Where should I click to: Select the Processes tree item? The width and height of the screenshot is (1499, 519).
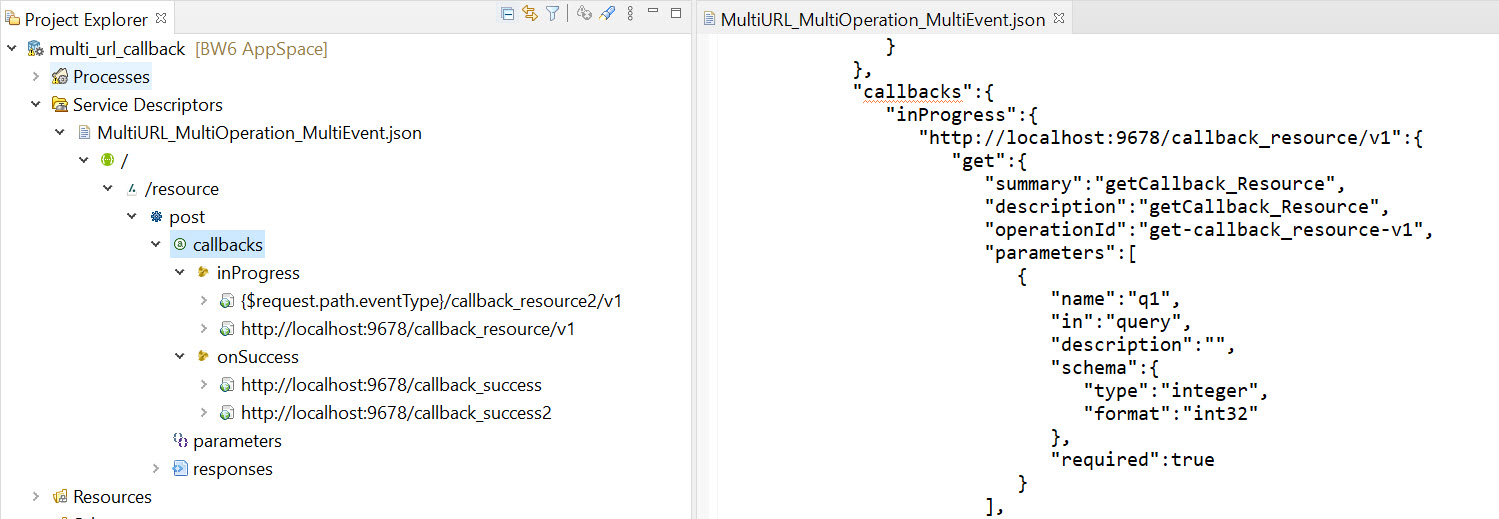pyautogui.click(x=112, y=77)
